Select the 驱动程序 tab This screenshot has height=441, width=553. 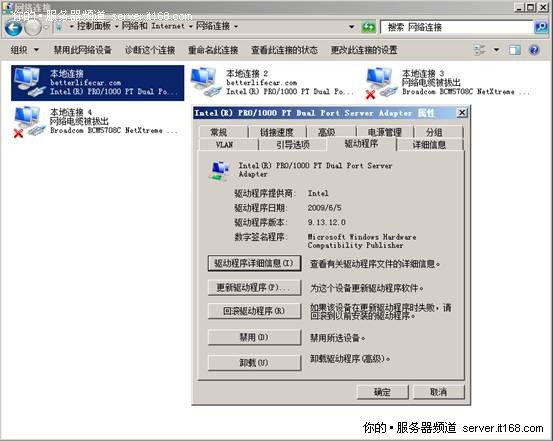click(361, 144)
